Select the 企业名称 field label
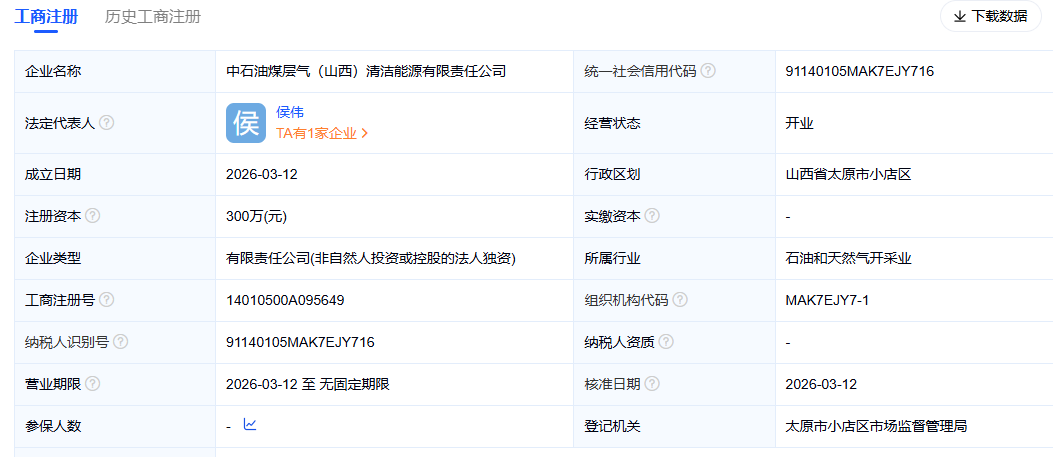Screen dimensions: 1053x457 (x=53, y=70)
